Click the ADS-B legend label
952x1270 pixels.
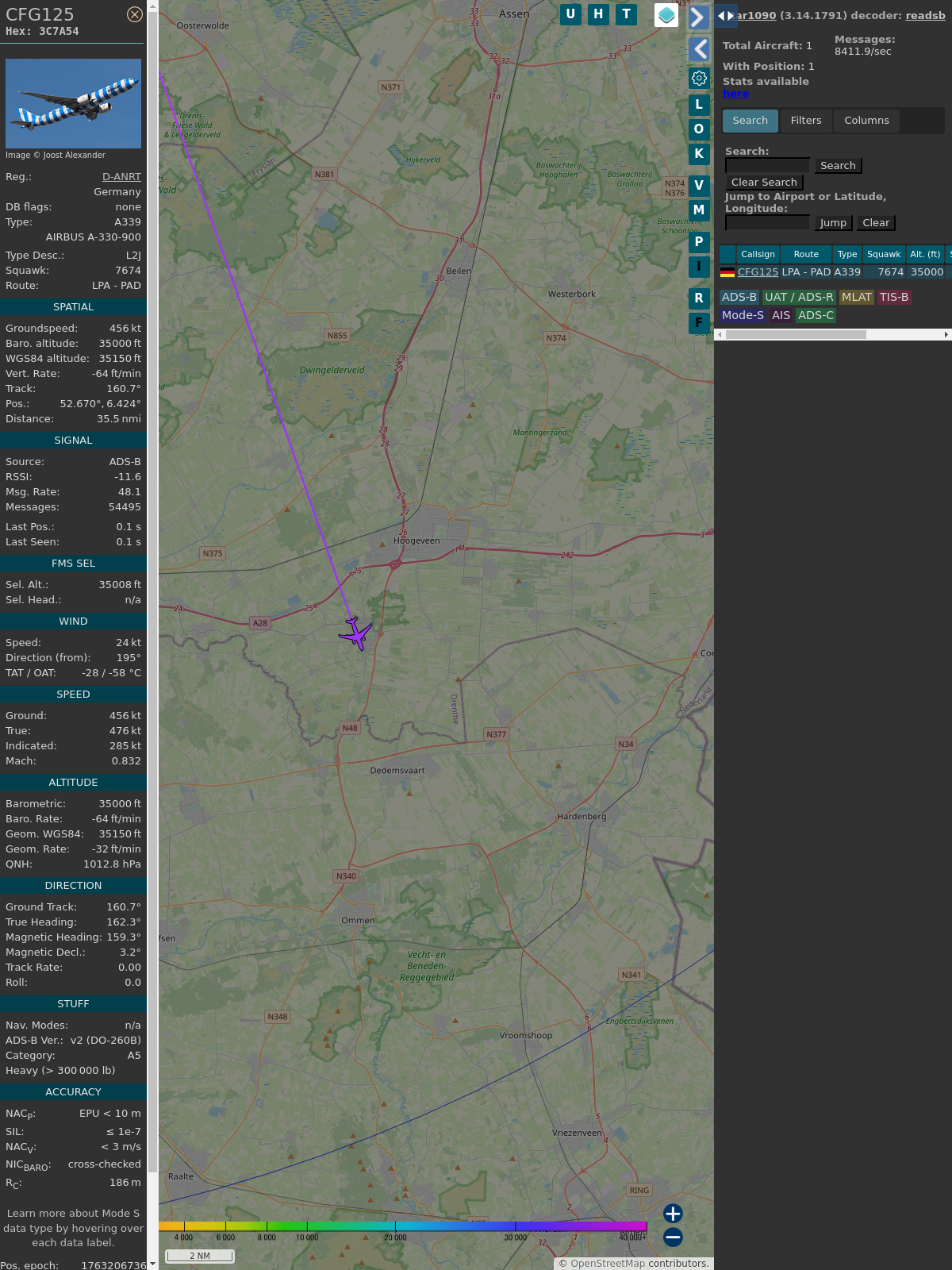tap(739, 297)
